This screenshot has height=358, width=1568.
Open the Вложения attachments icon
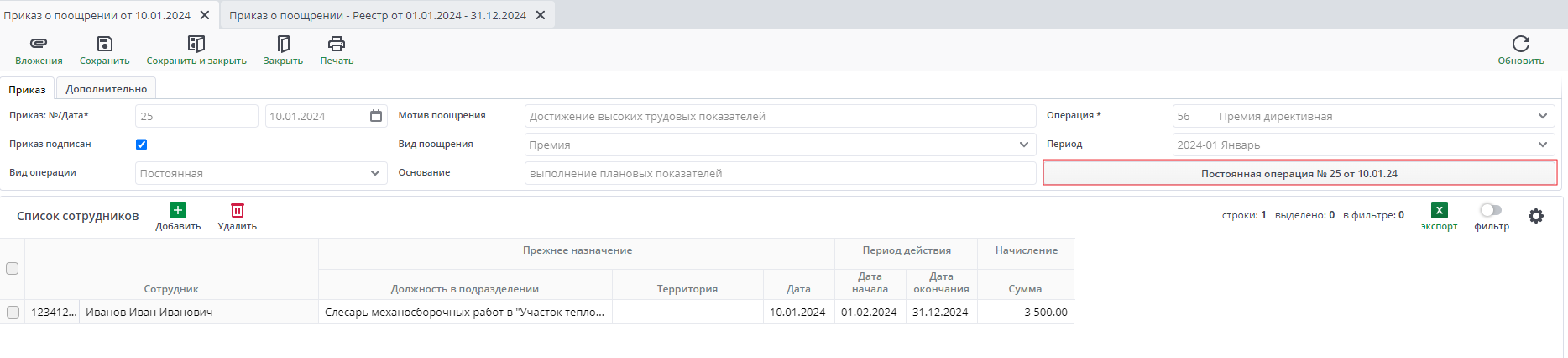tap(39, 44)
